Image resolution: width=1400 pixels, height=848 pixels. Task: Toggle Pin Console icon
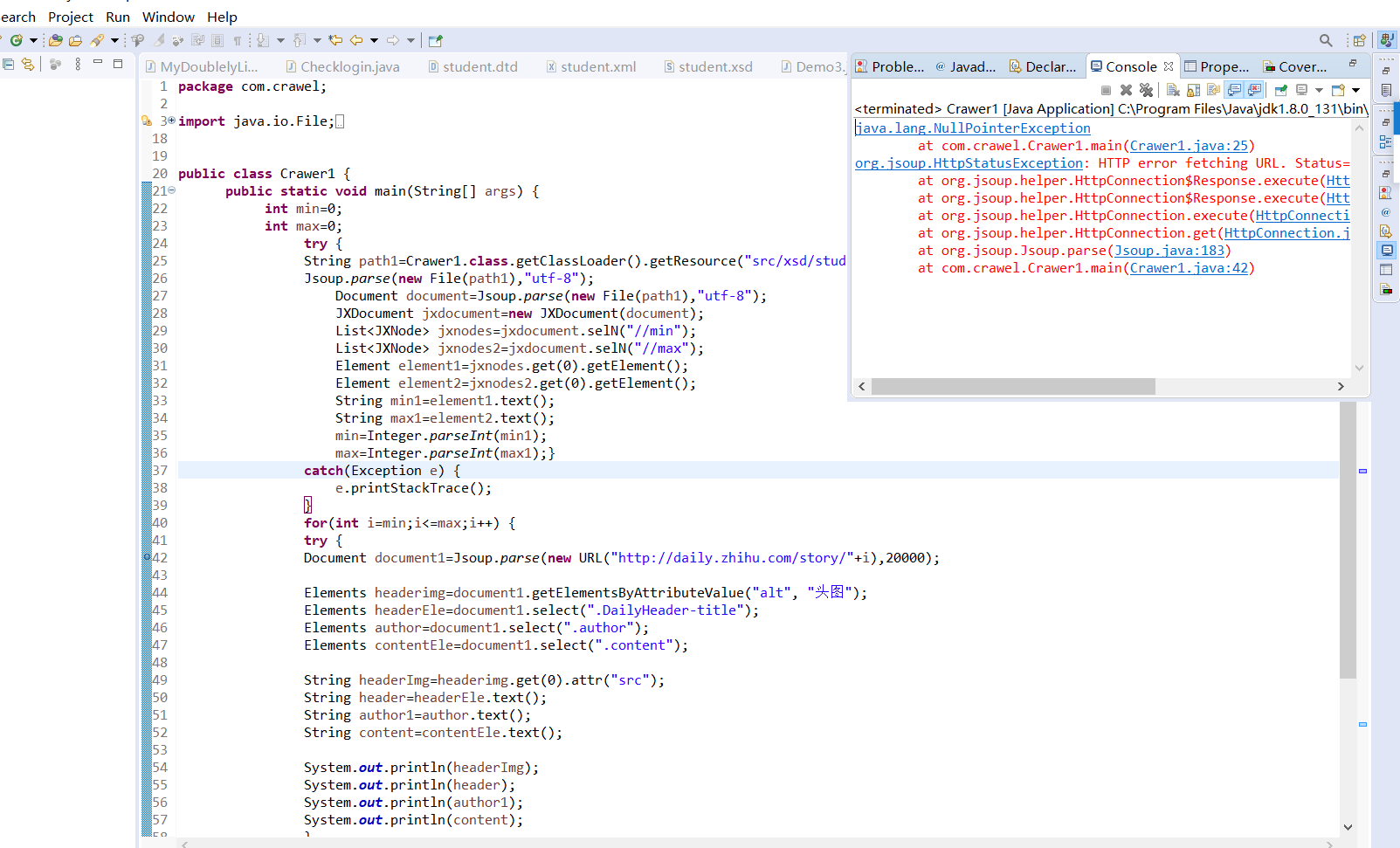pyautogui.click(x=1280, y=90)
